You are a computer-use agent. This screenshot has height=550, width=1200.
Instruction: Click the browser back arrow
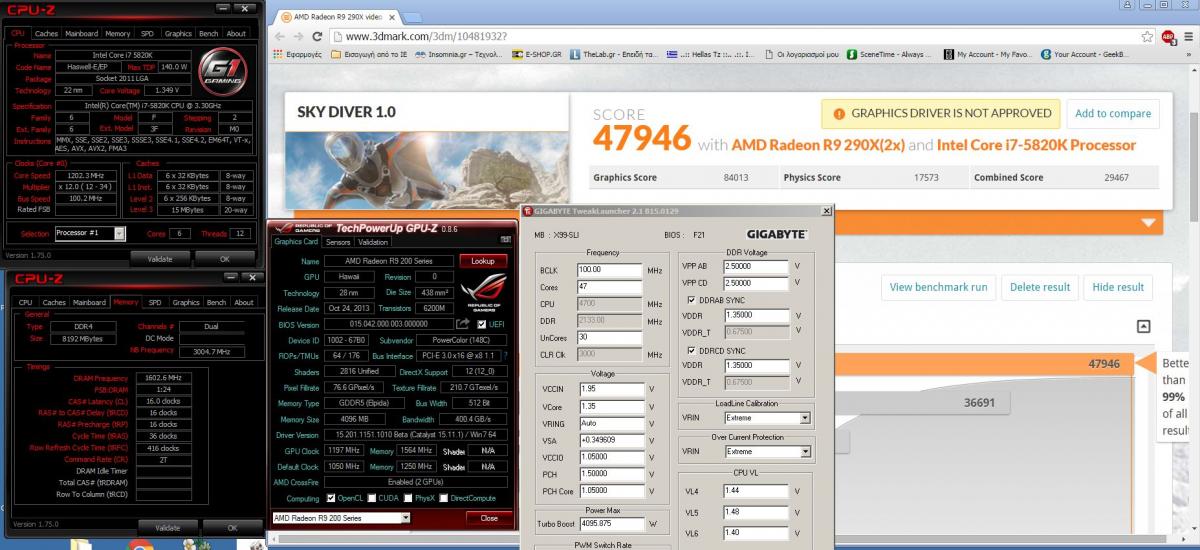[x=282, y=36]
